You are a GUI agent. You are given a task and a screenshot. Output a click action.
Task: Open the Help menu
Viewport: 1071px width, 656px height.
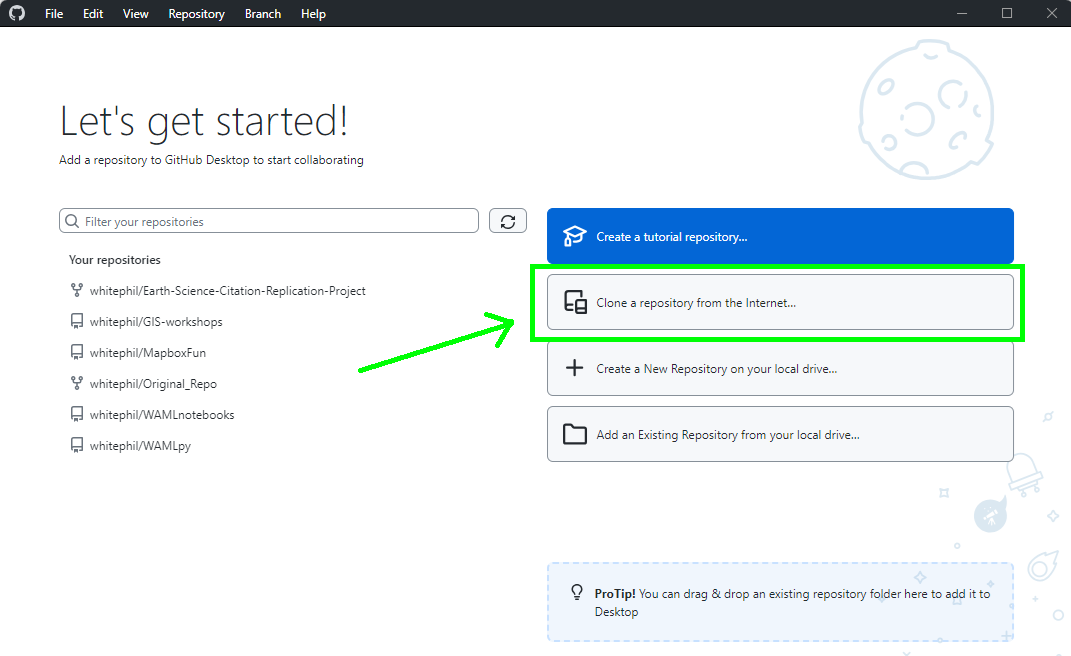coord(314,14)
